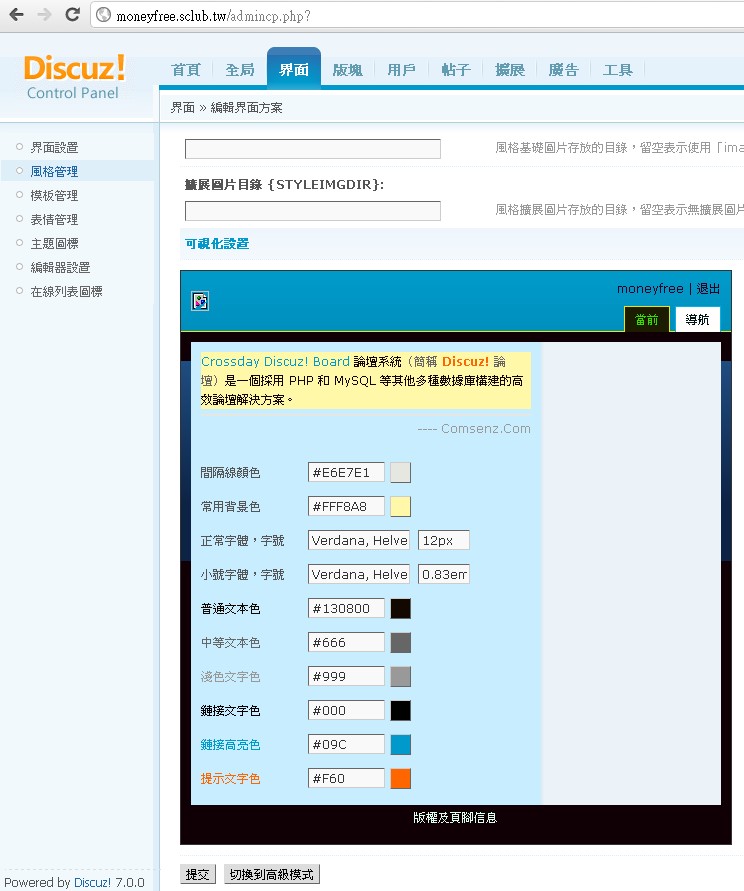744x891 pixels.
Task: Open the 淺色文字色 #999 color swatch
Action: pyautogui.click(x=400, y=677)
